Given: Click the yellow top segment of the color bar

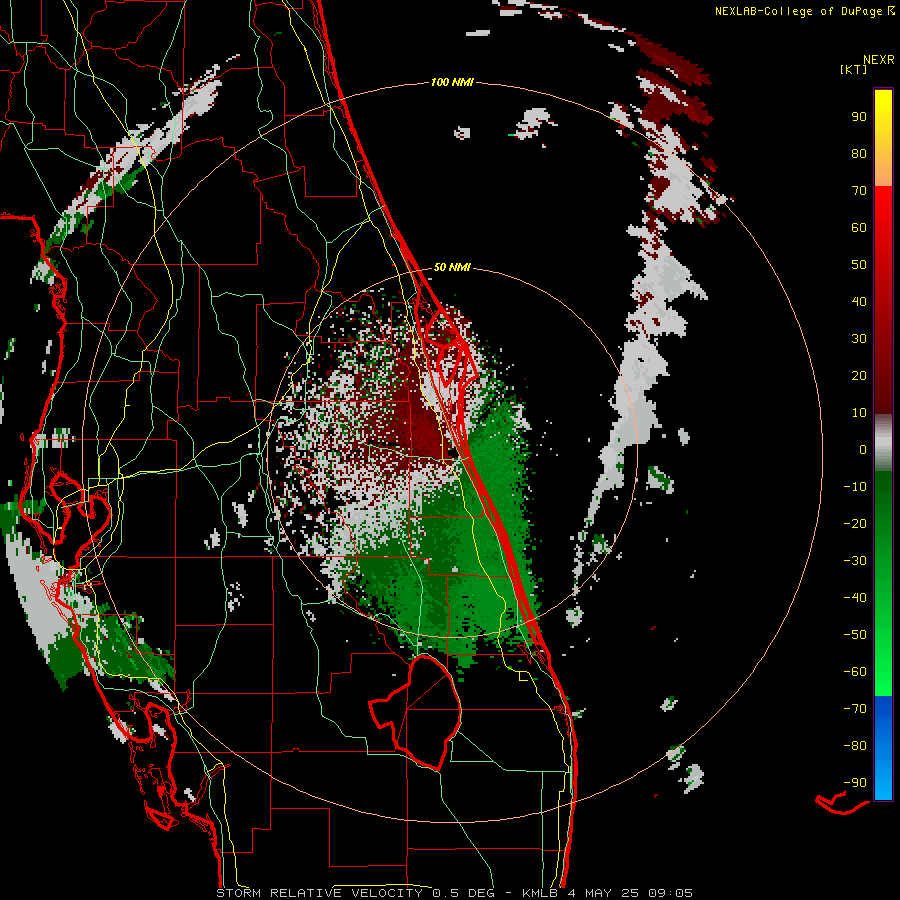Looking at the screenshot, I should (x=883, y=138).
